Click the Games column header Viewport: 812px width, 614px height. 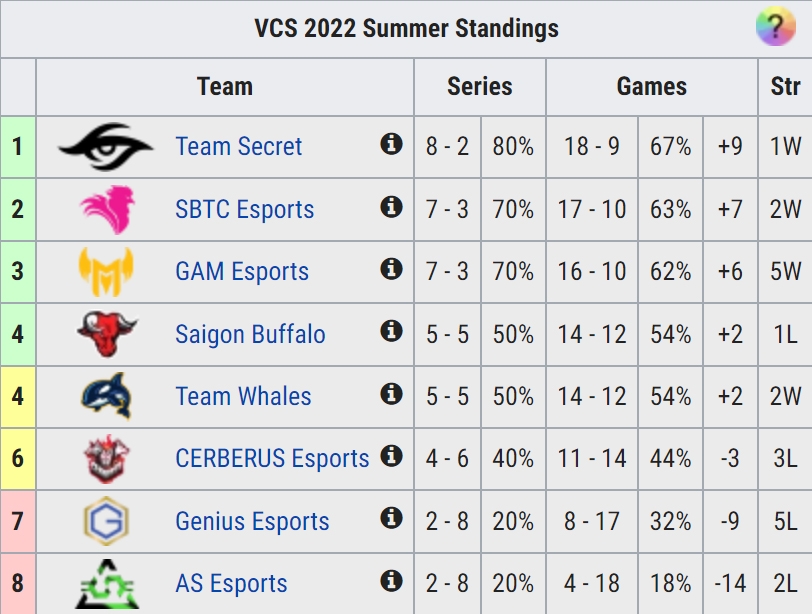651,86
